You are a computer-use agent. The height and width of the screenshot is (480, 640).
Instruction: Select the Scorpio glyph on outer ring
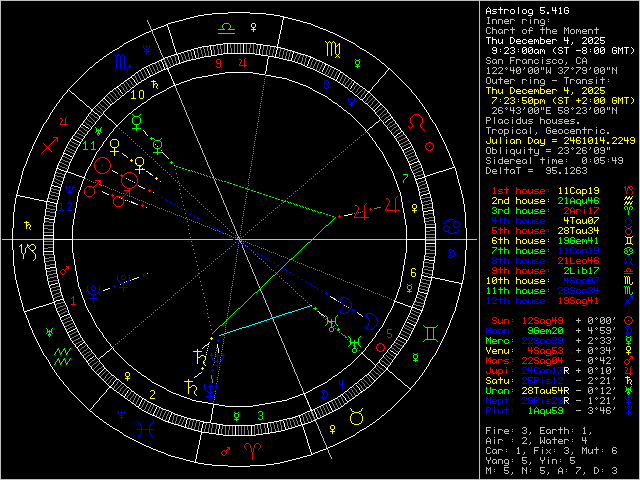[120, 62]
